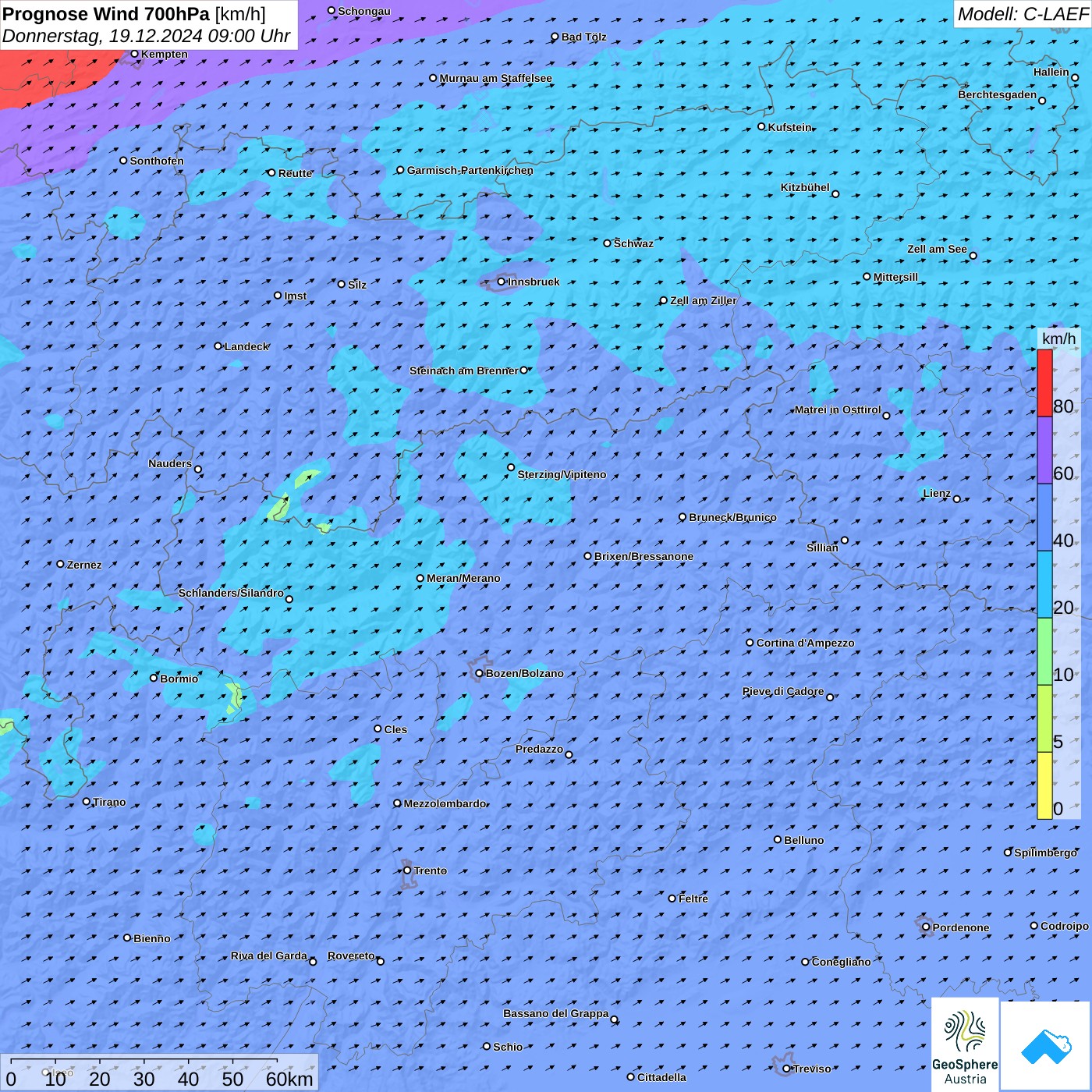1092x1092 pixels.
Task: Click the 'Kitzbühel' label
Action: click(x=805, y=187)
